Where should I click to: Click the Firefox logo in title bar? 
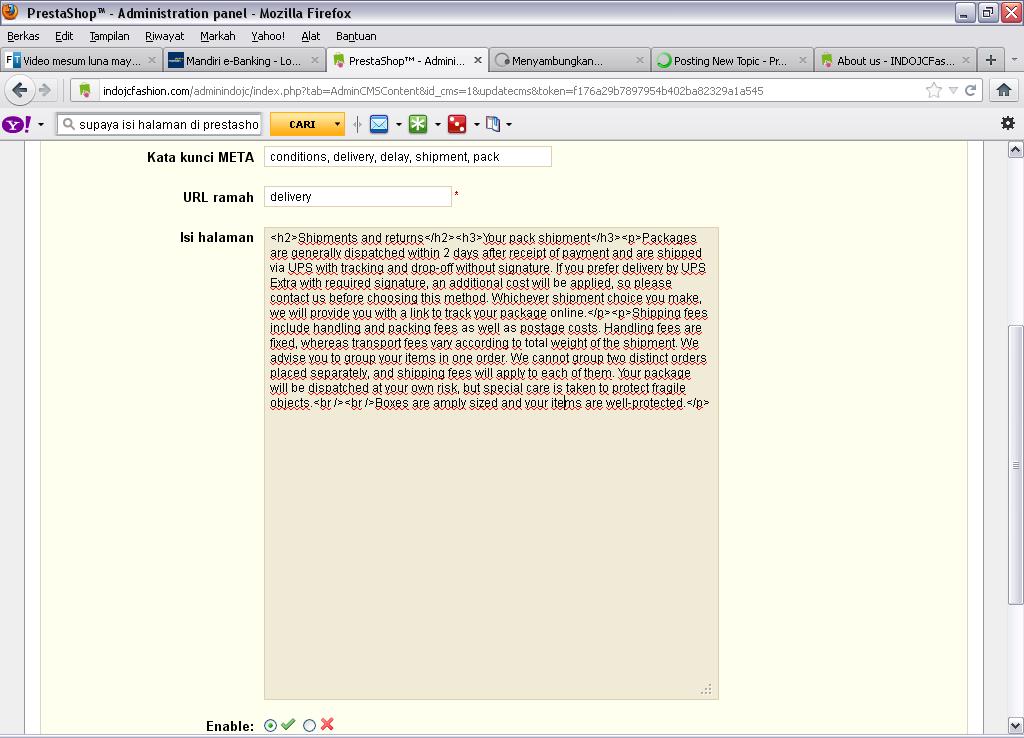pyautogui.click(x=10, y=12)
